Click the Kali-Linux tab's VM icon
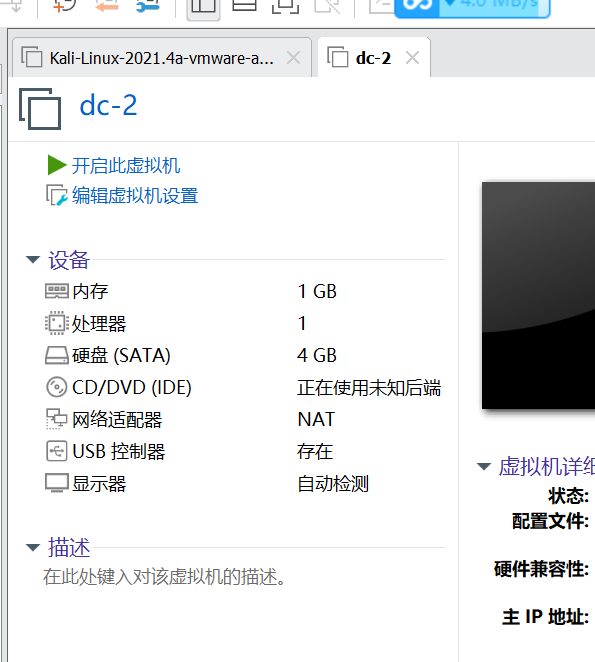 32,57
